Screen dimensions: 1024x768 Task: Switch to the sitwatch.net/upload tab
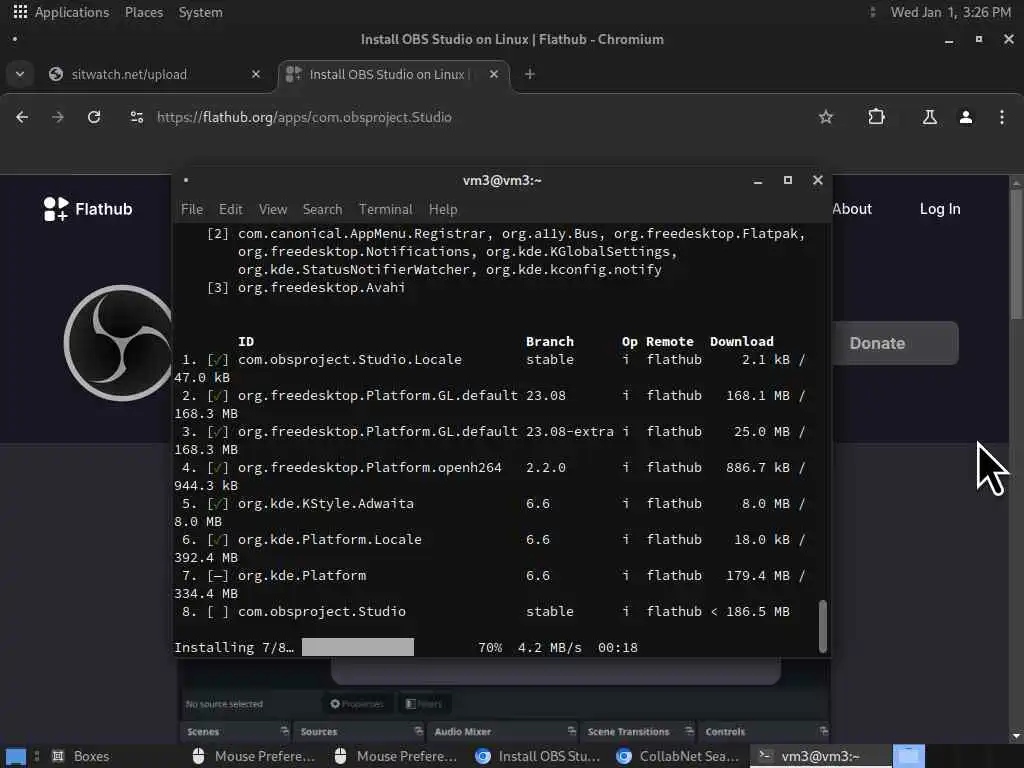(129, 74)
